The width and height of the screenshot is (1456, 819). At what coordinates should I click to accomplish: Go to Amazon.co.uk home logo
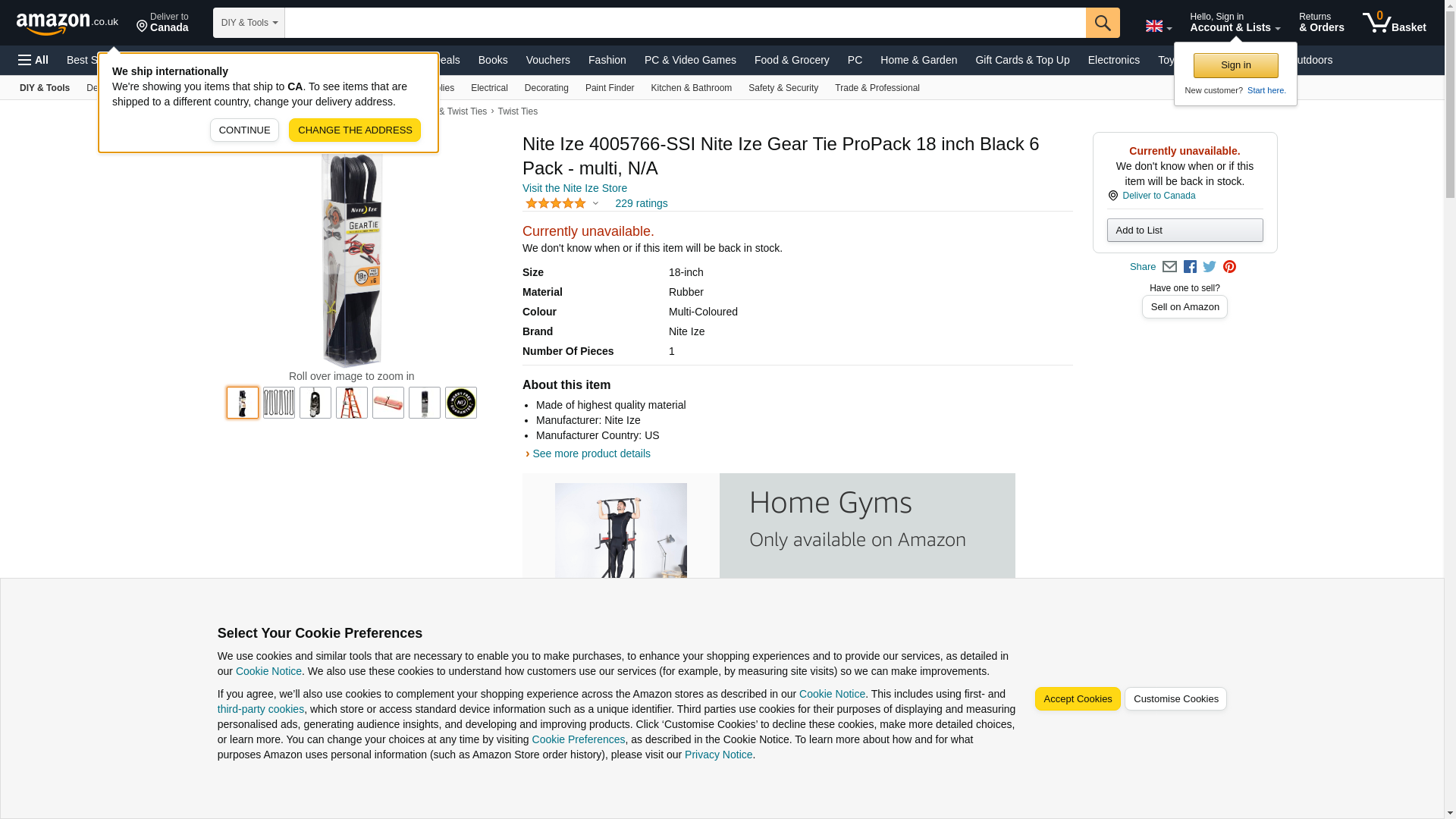67,24
